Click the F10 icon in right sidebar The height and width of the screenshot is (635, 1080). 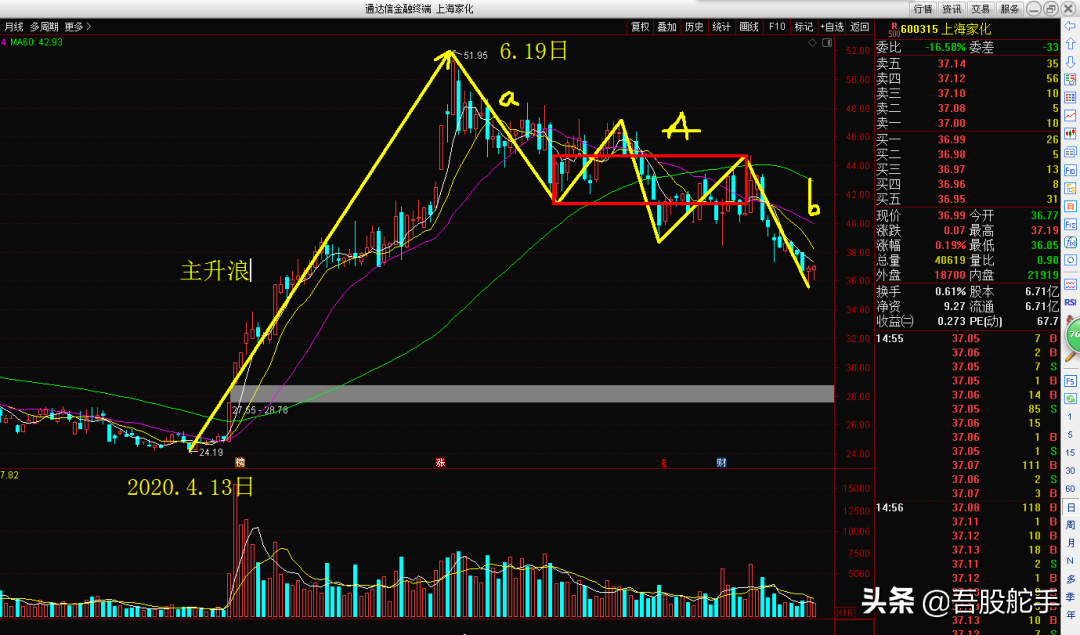click(x=1070, y=170)
